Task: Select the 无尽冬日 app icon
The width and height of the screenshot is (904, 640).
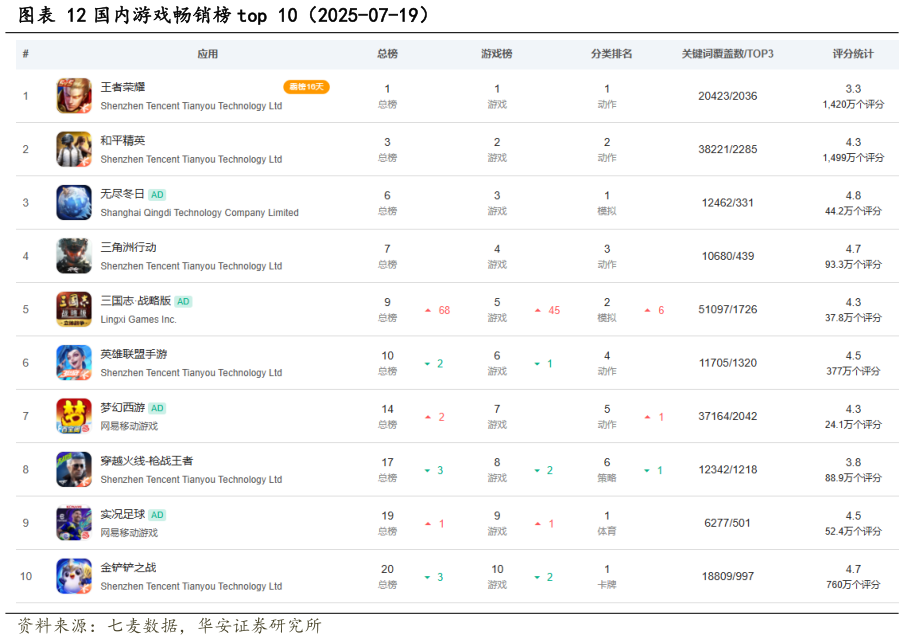Action: (74, 202)
